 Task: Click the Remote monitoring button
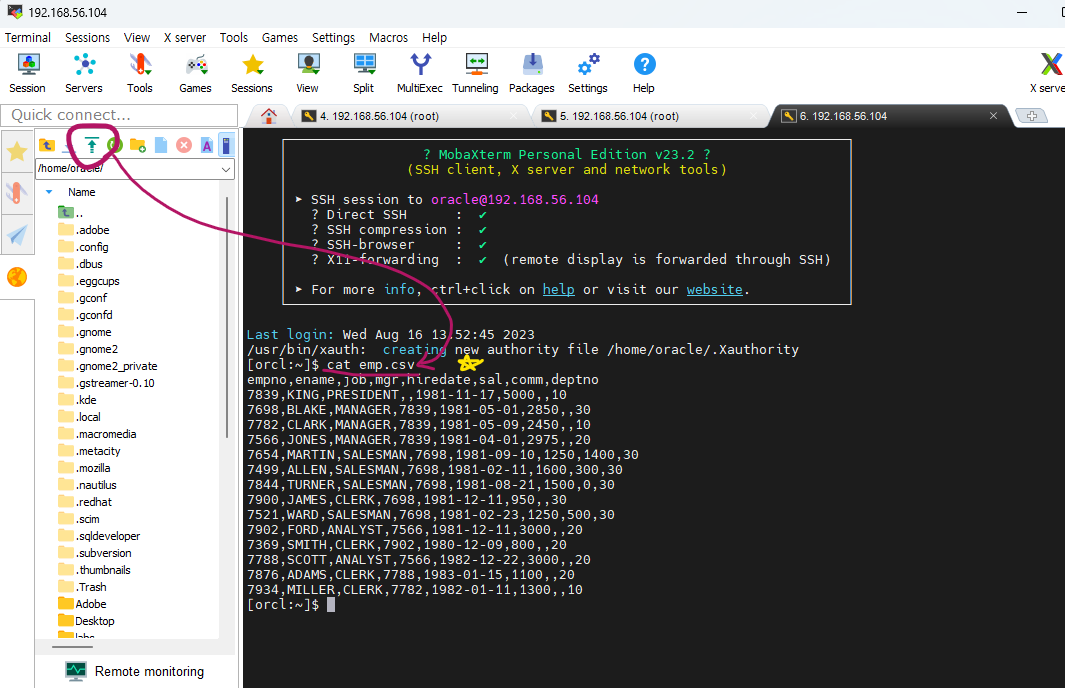point(134,671)
